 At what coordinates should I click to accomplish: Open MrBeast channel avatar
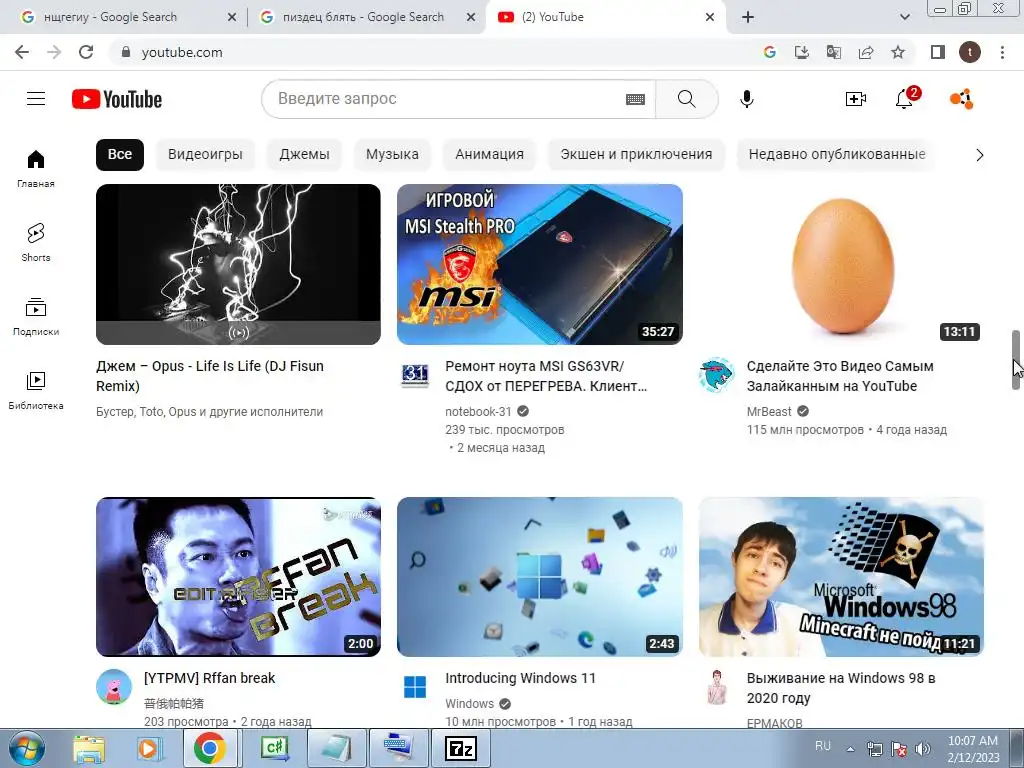(716, 376)
